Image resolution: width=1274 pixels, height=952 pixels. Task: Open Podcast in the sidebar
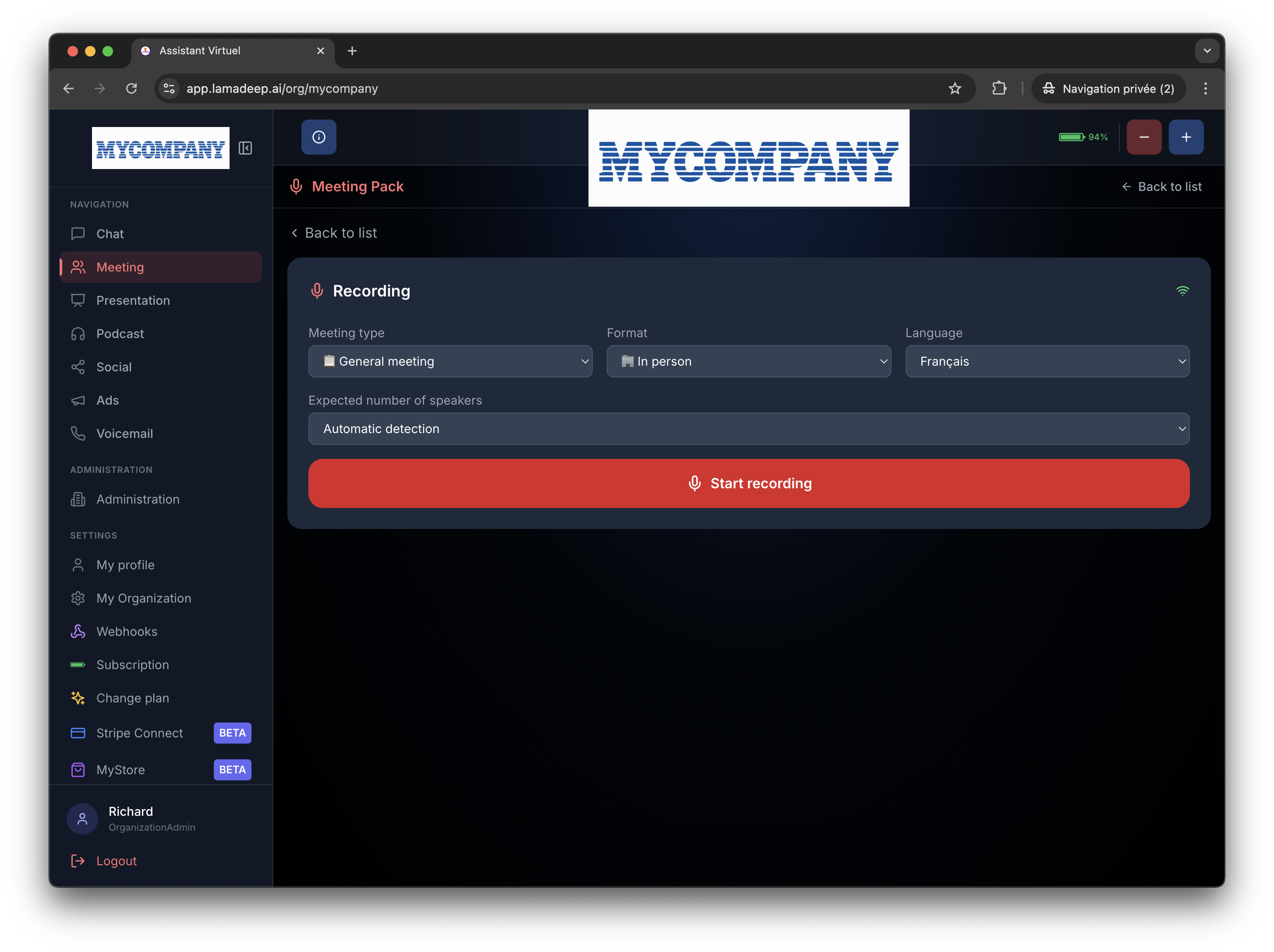[120, 334]
